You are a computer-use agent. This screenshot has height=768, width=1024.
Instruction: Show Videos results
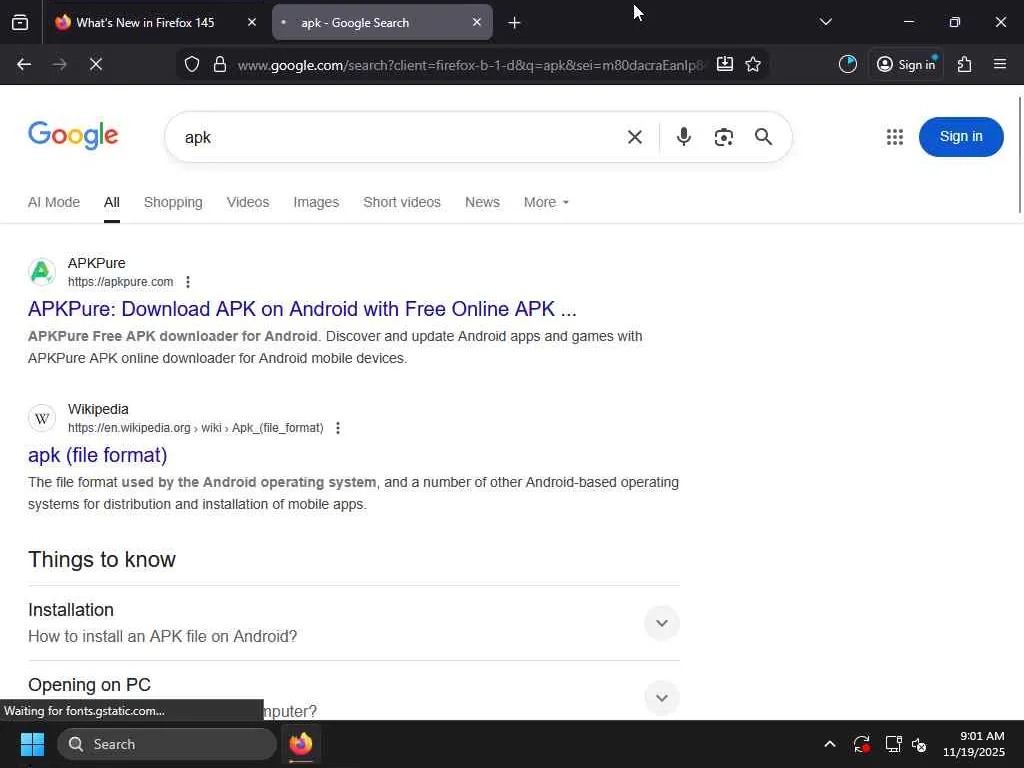(248, 202)
